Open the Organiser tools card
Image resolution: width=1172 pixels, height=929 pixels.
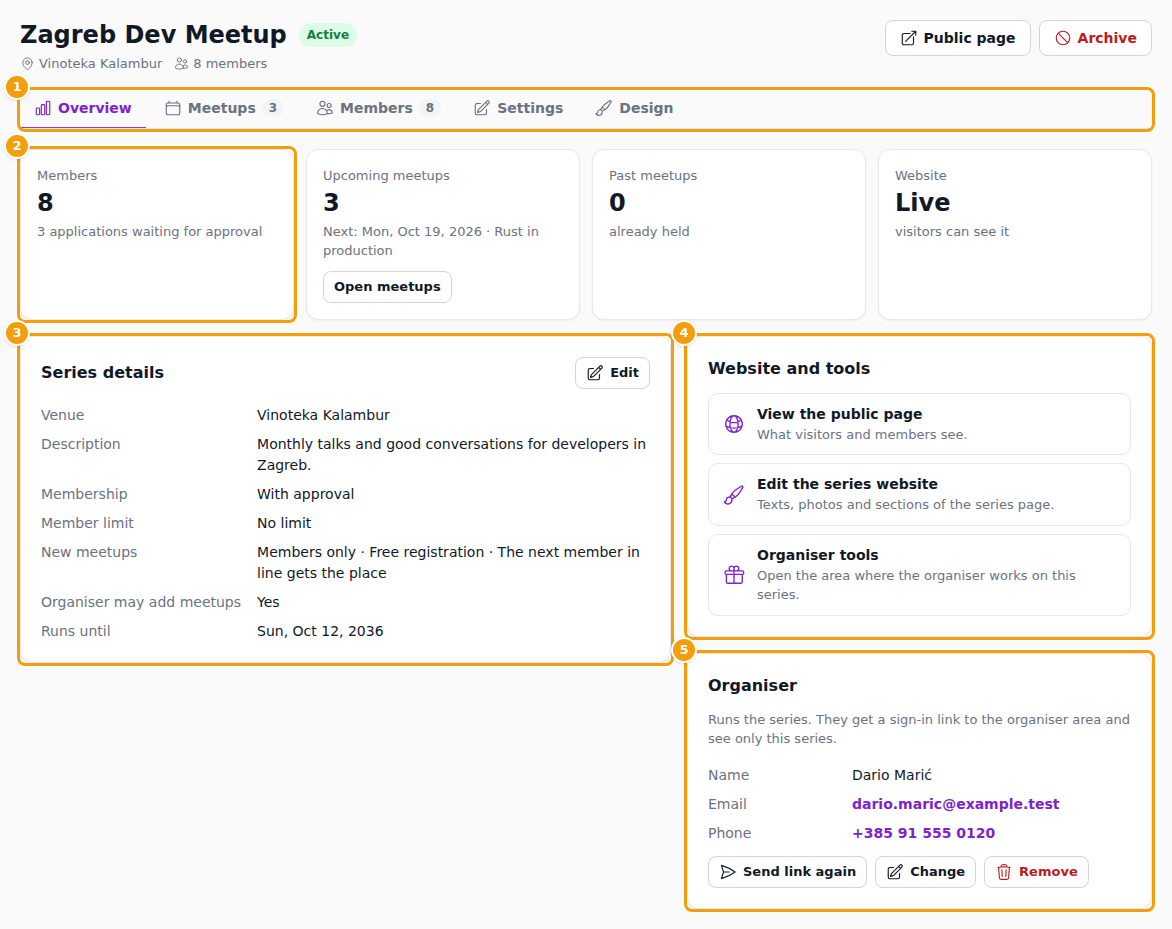pos(919,575)
